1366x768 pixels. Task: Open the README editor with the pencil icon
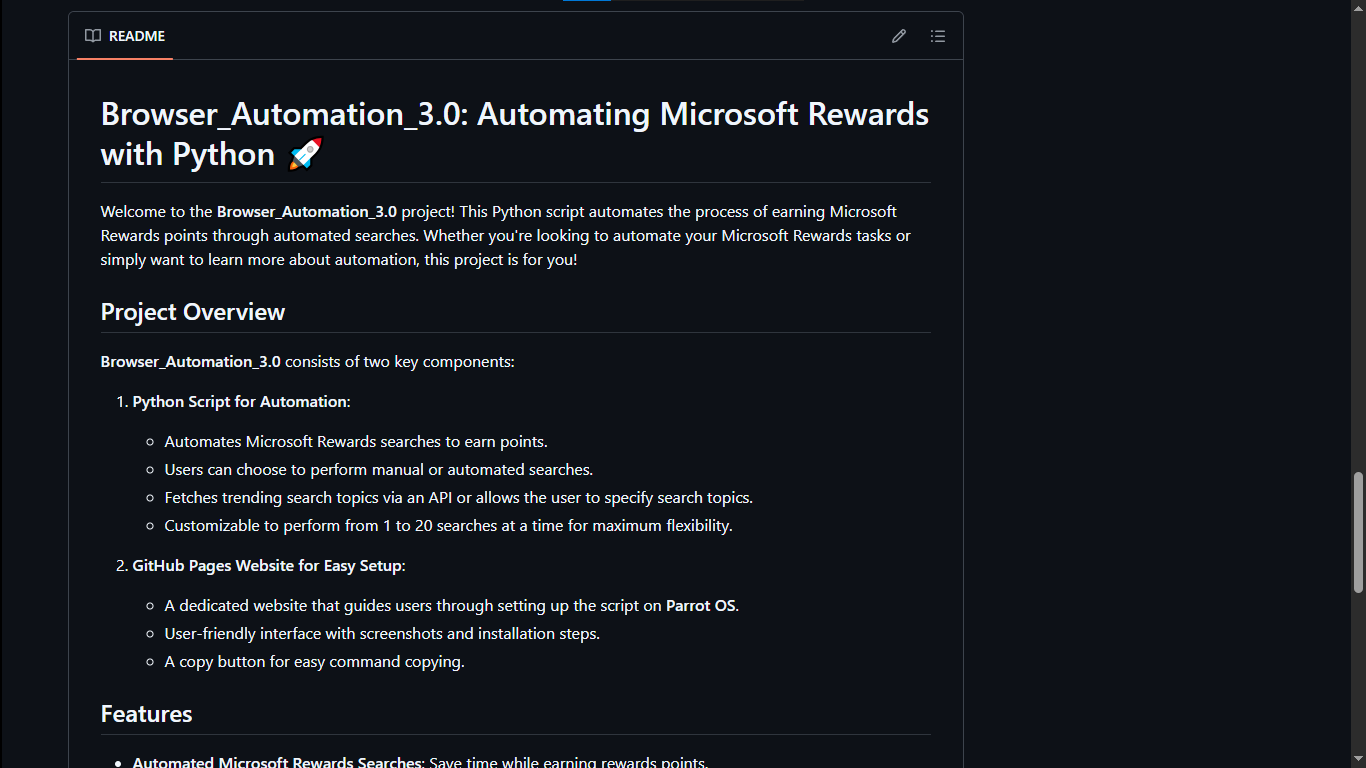coord(898,35)
